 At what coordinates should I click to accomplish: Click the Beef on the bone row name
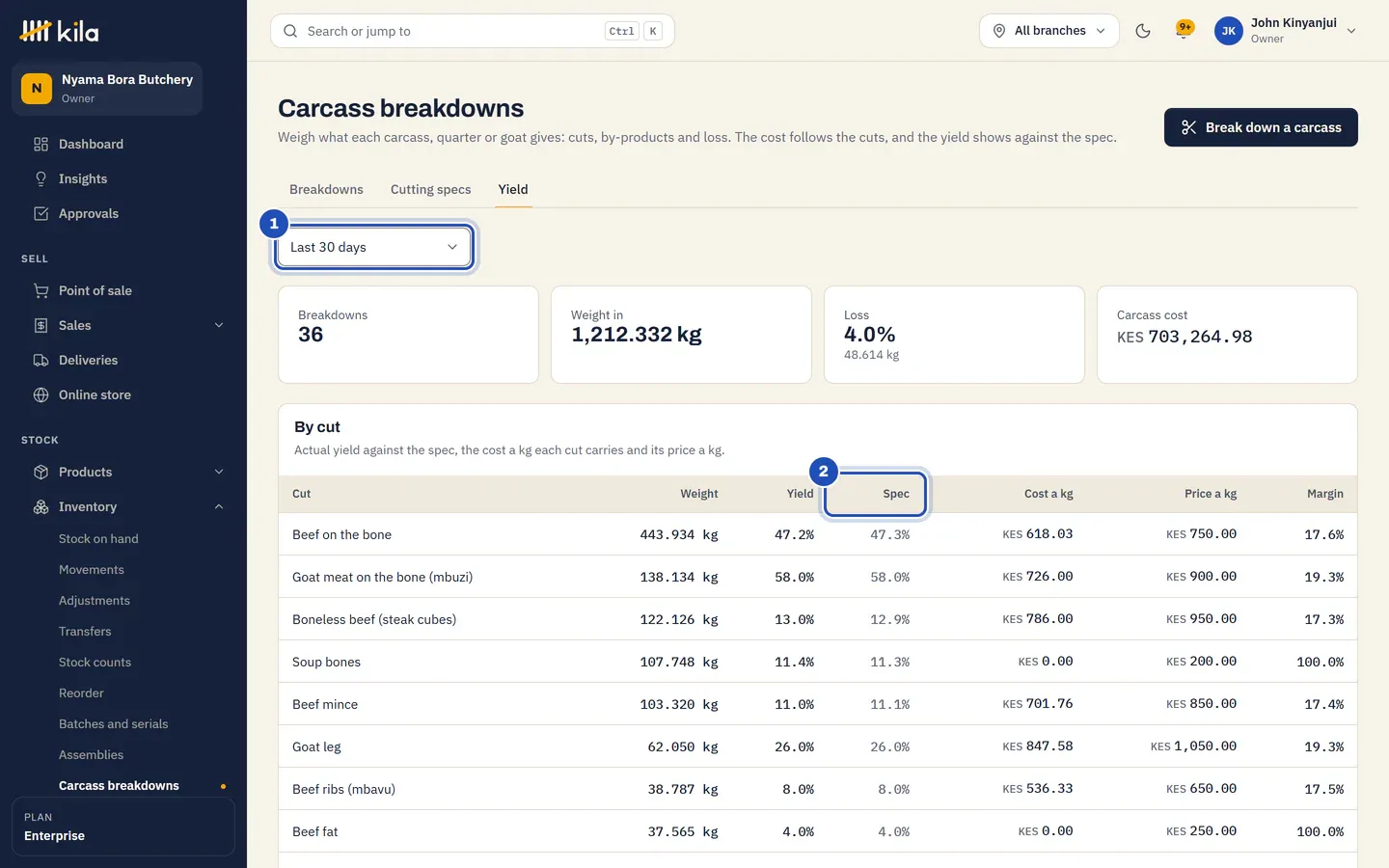(x=341, y=534)
